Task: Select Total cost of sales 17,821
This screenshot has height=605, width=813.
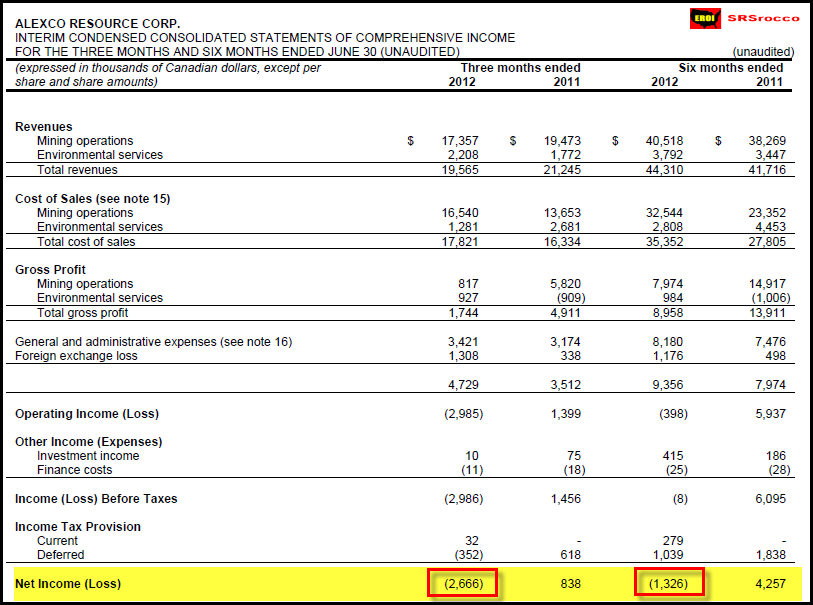Action: click(x=460, y=242)
